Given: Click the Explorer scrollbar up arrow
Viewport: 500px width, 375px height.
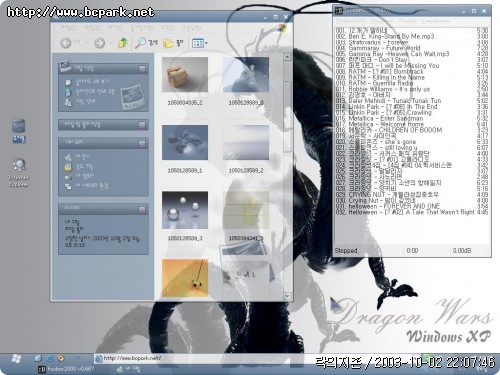Looking at the screenshot, I should click(287, 57).
